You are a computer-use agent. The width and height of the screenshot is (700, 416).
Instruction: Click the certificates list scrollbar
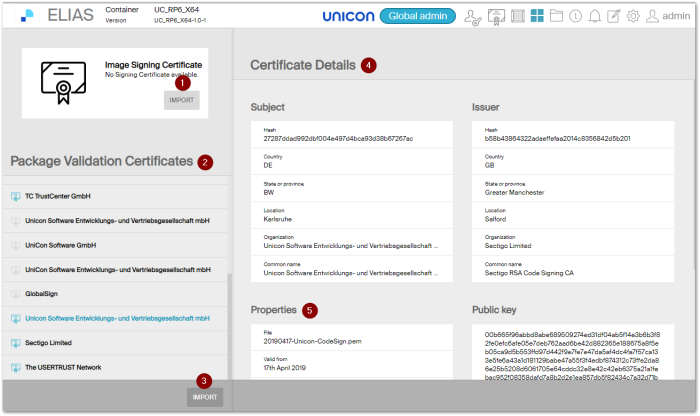click(x=229, y=326)
